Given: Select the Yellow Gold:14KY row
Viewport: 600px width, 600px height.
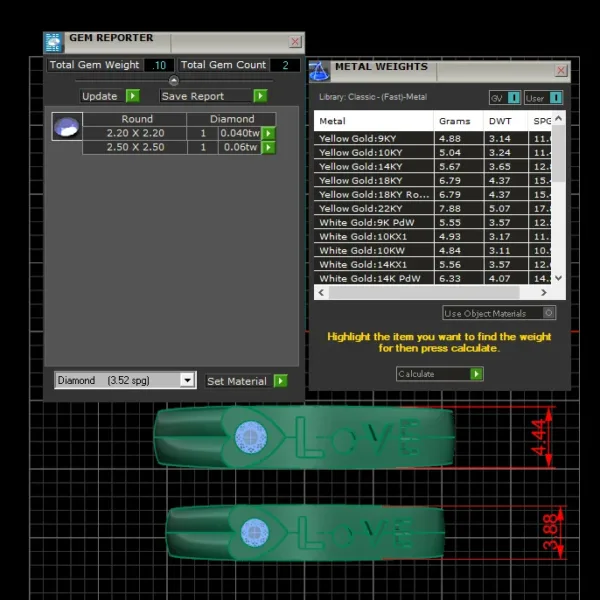Looking at the screenshot, I should 432,166.
